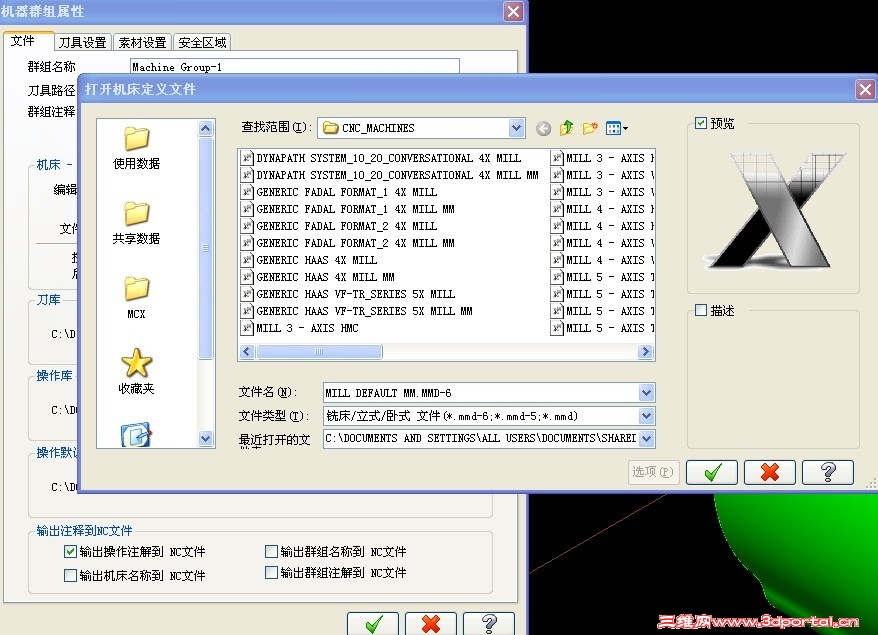This screenshot has height=635, width=878.
Task: Accept 机器群组属性 dialog with green checkmark
Action: [373, 623]
